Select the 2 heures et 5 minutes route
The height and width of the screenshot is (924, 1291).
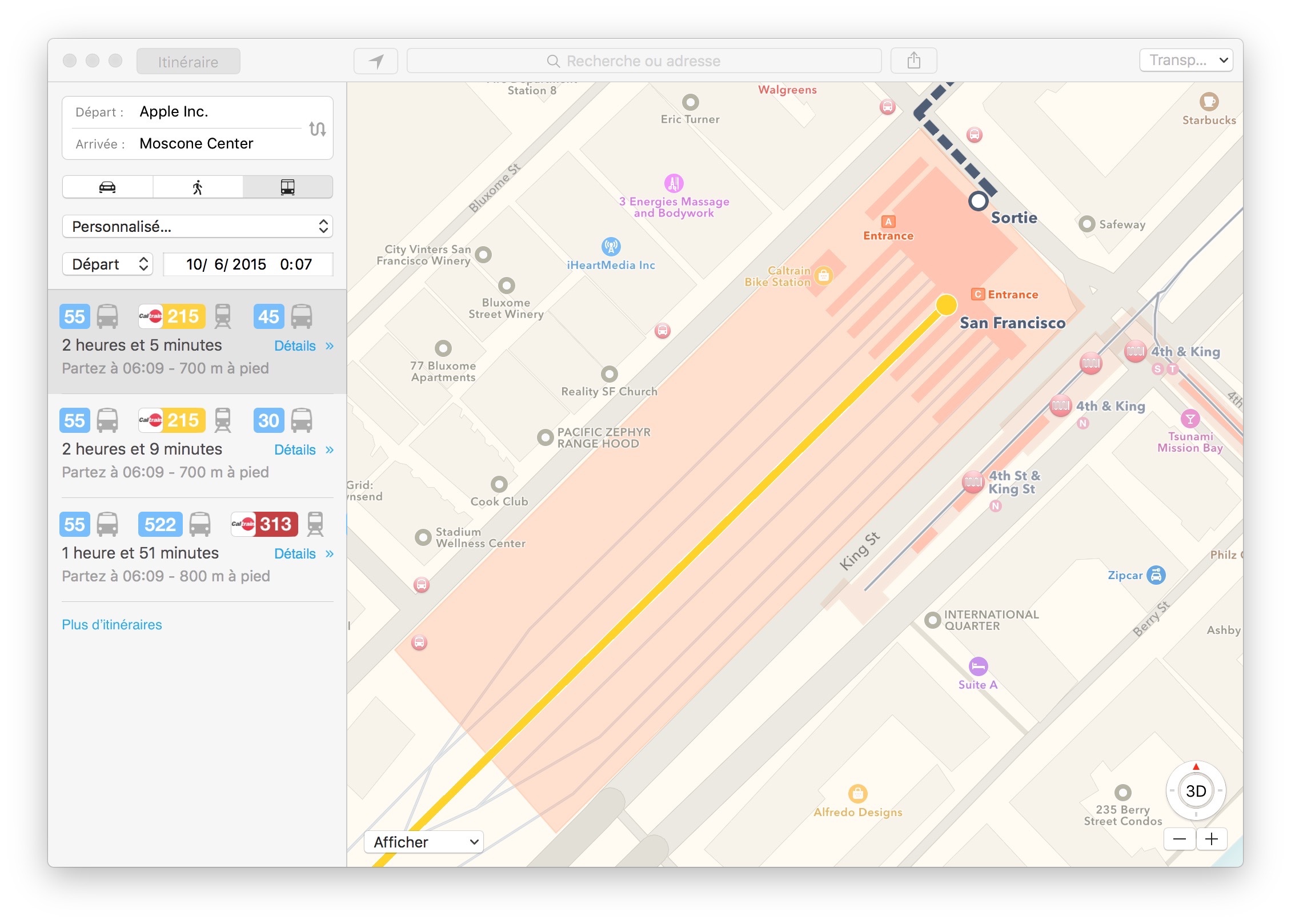(x=197, y=342)
